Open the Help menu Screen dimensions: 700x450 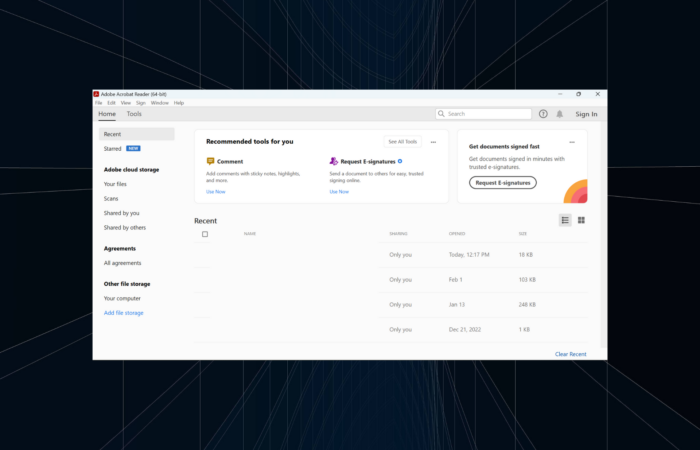pos(179,103)
